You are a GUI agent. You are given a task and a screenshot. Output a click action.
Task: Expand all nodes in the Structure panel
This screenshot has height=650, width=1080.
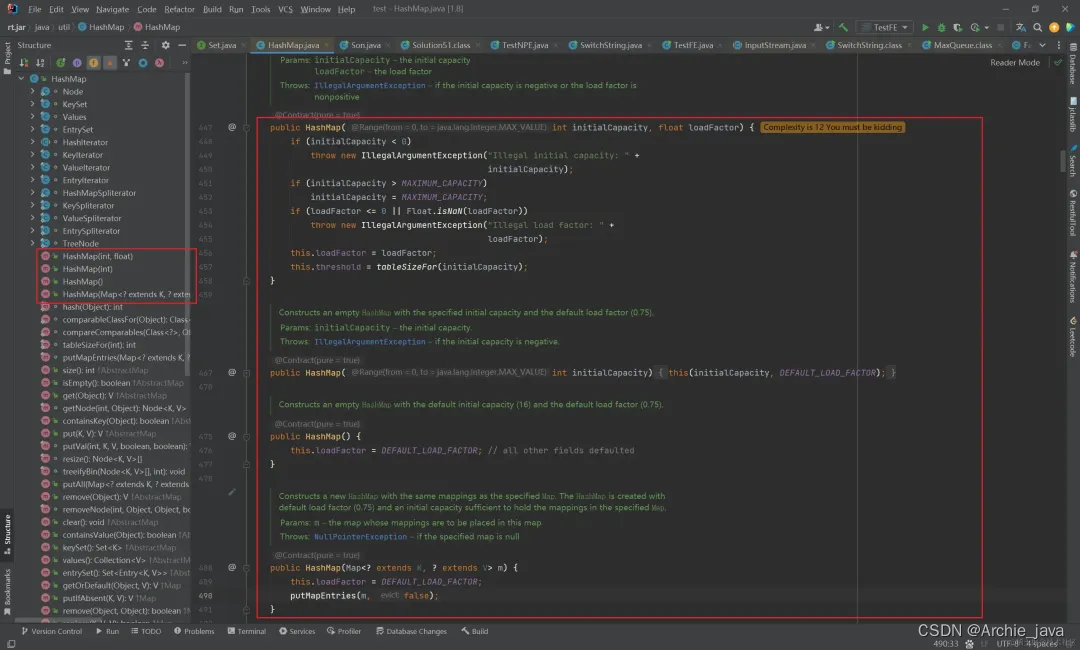(x=128, y=45)
